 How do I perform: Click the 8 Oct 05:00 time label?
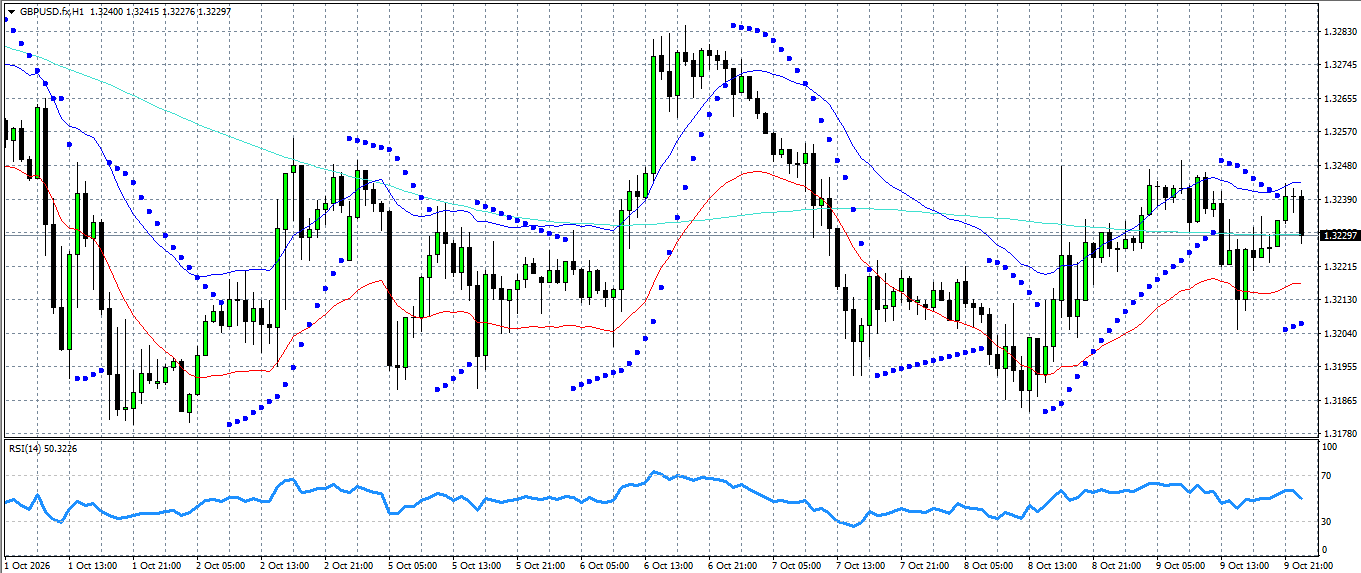988,565
